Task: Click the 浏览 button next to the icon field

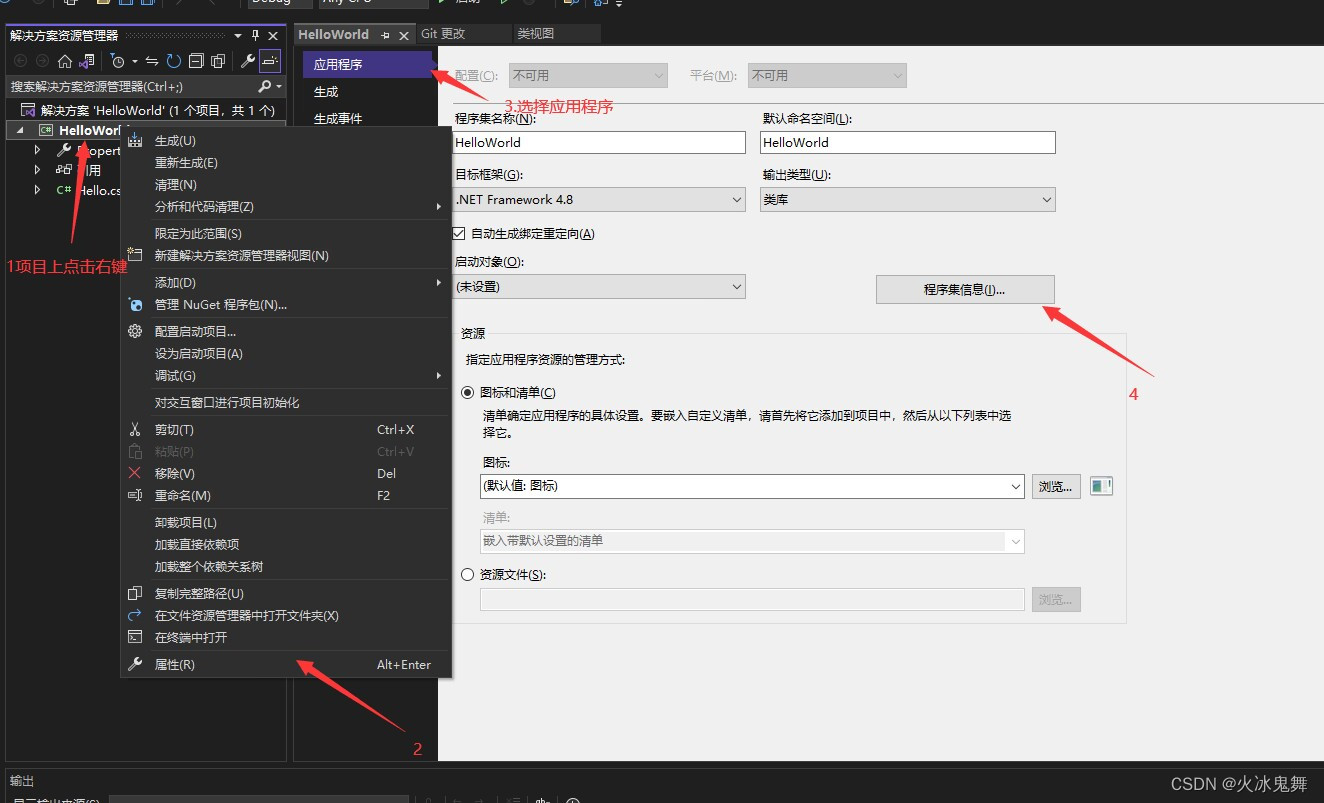Action: click(1055, 485)
